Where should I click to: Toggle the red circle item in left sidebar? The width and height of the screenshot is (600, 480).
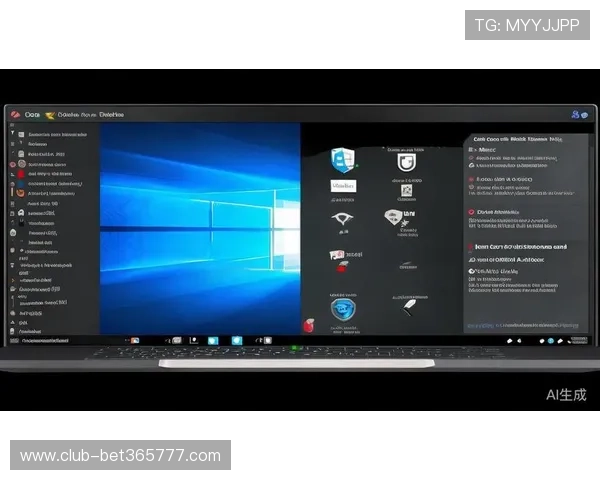click(x=13, y=162)
